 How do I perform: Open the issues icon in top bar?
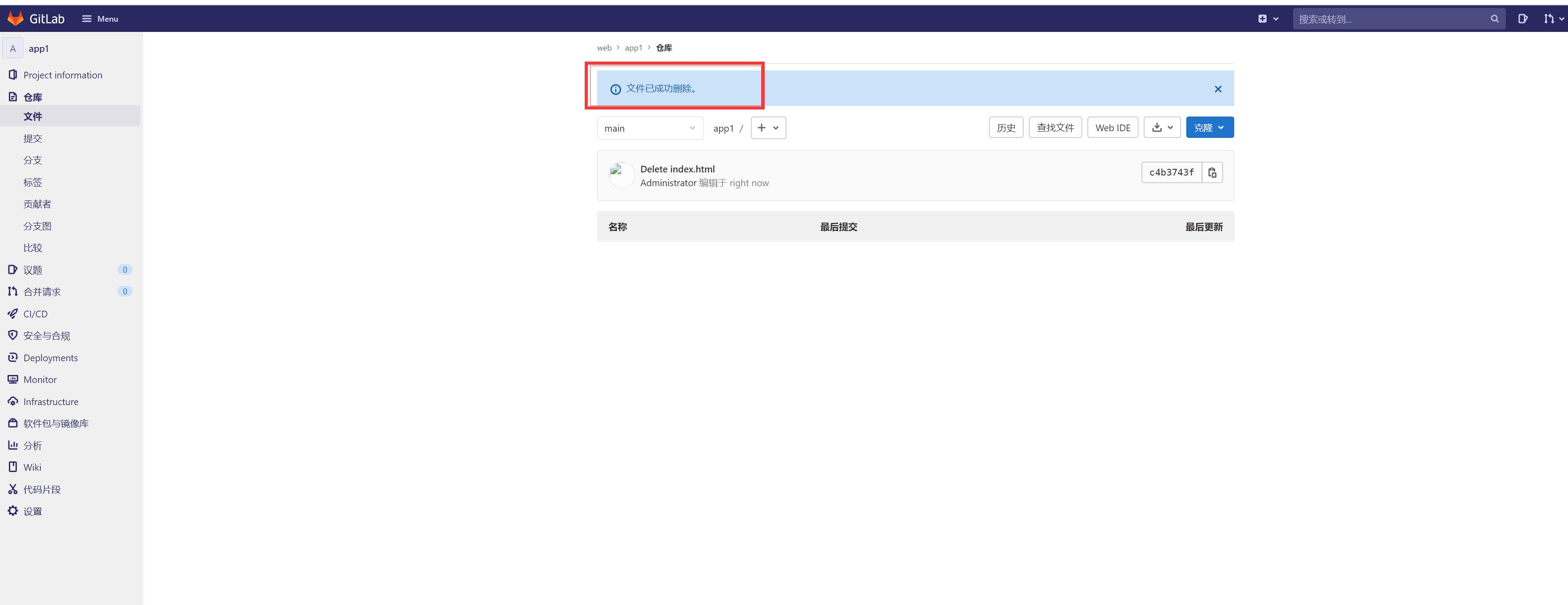click(1522, 19)
